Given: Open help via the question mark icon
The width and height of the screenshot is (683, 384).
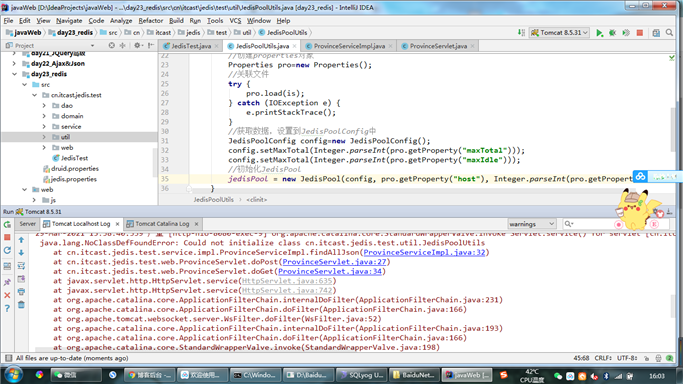Looking at the screenshot, I should (x=7, y=308).
